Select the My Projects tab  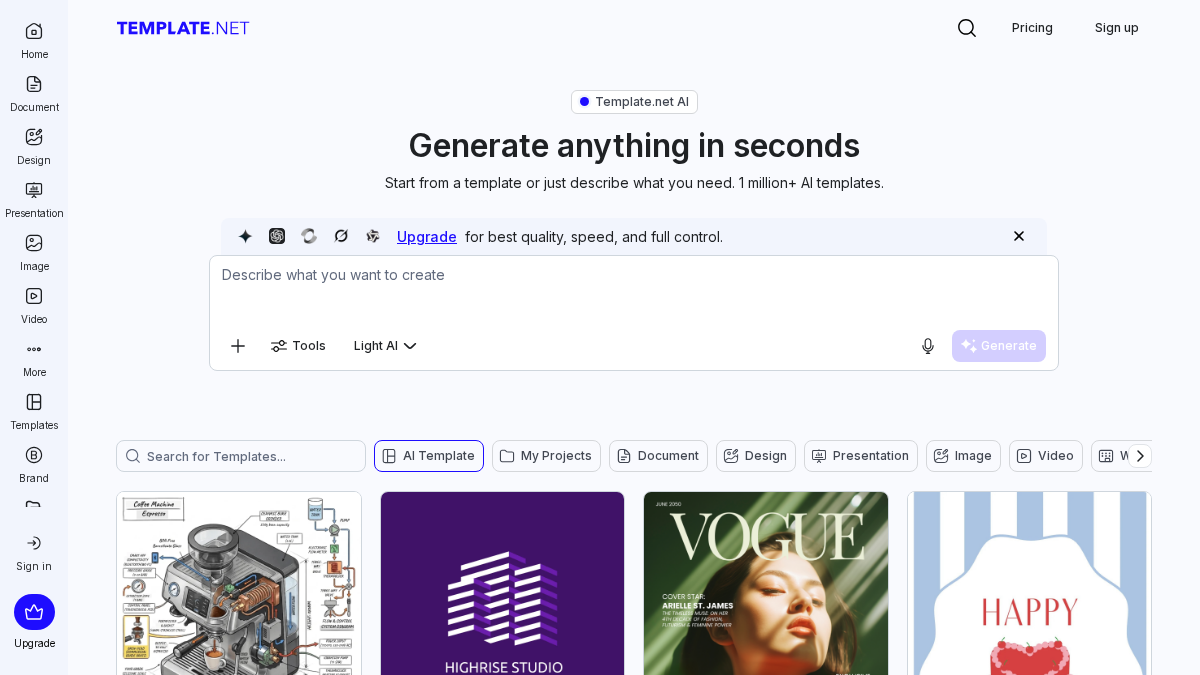pos(546,456)
